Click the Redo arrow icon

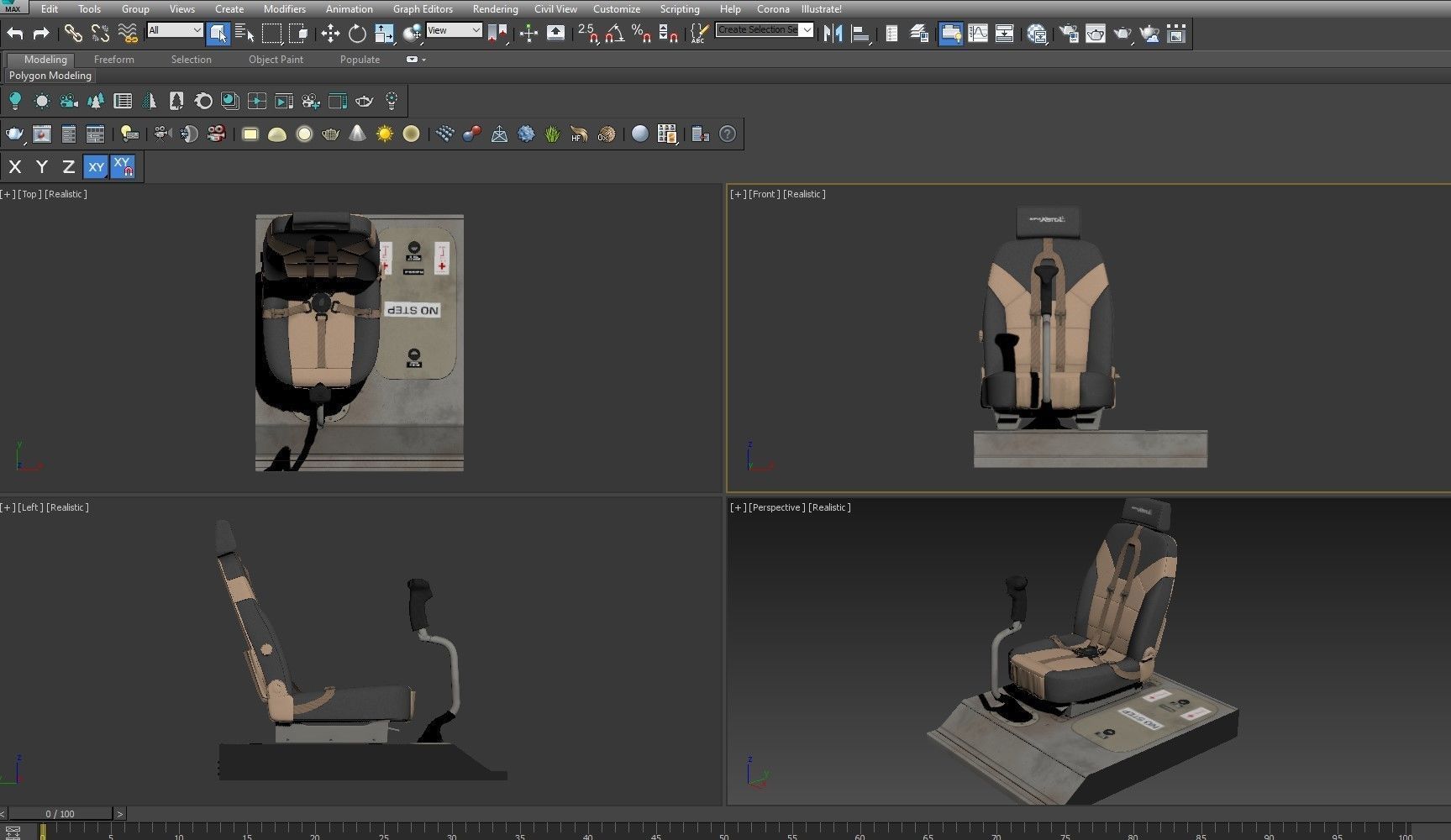pyautogui.click(x=41, y=34)
